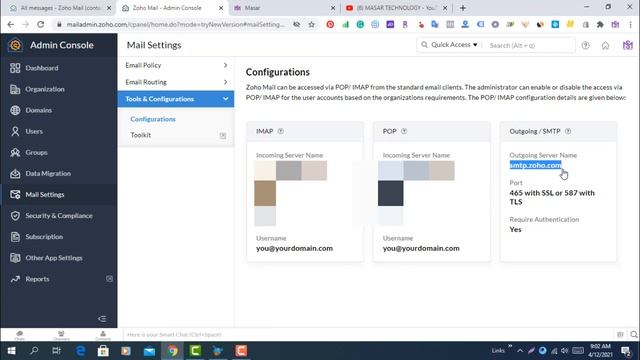640x360 pixels.
Task: Click the POP help icon
Action: coord(404,131)
